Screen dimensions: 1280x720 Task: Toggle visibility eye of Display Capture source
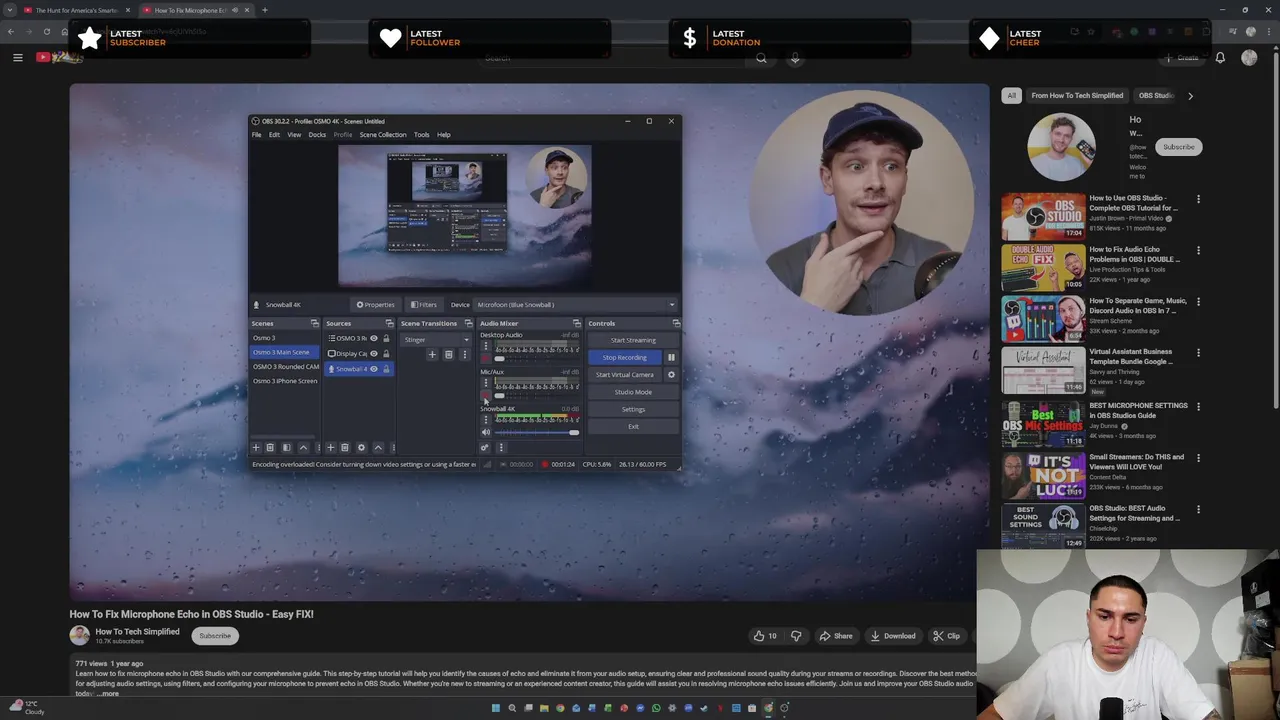pyautogui.click(x=374, y=353)
